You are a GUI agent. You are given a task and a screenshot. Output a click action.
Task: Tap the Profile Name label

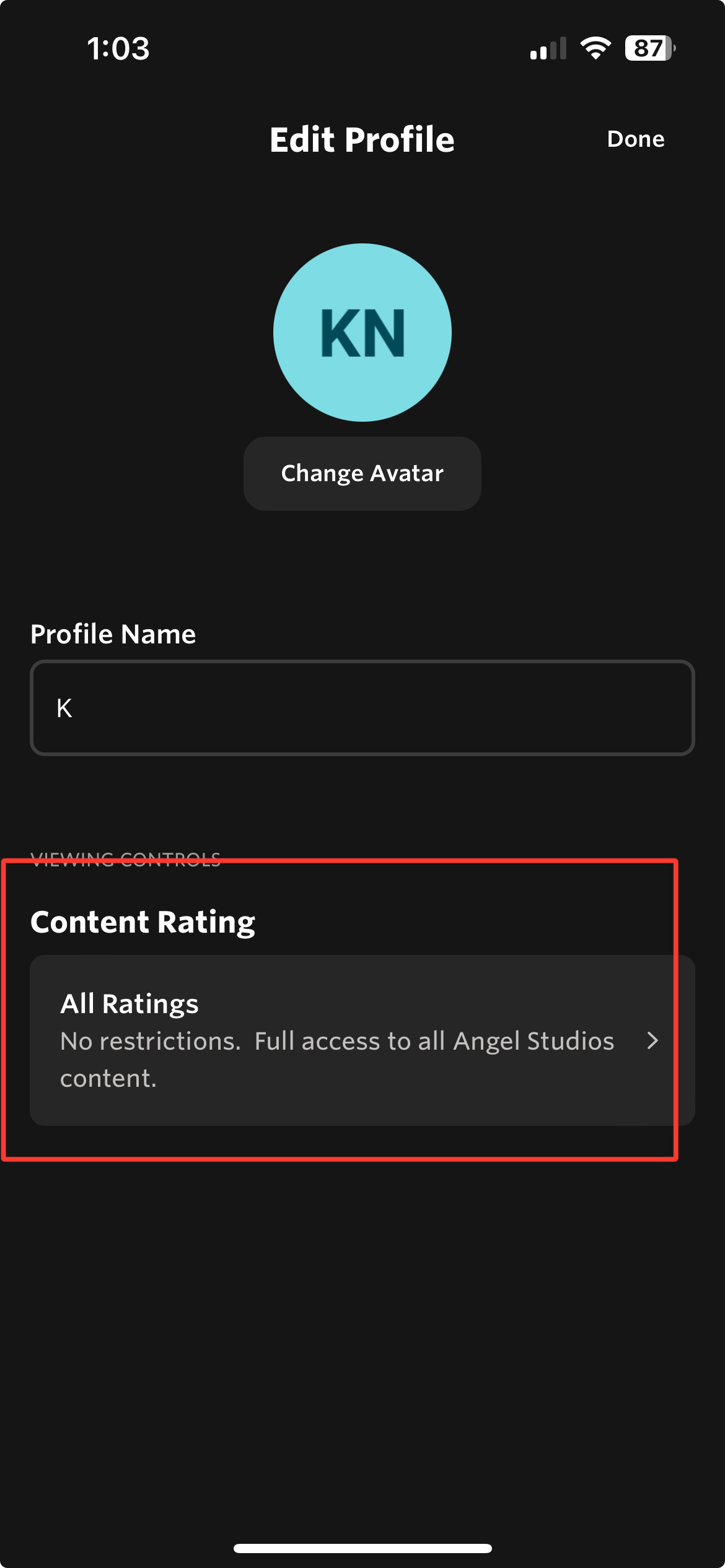point(113,634)
